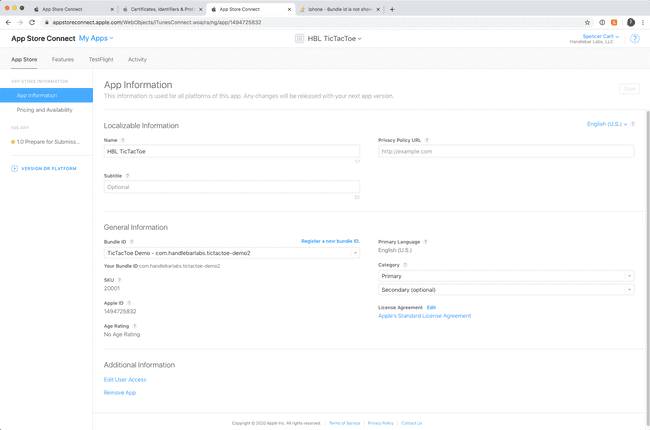Open the Primary category dropdown
The height and width of the screenshot is (430, 650).
click(506, 276)
